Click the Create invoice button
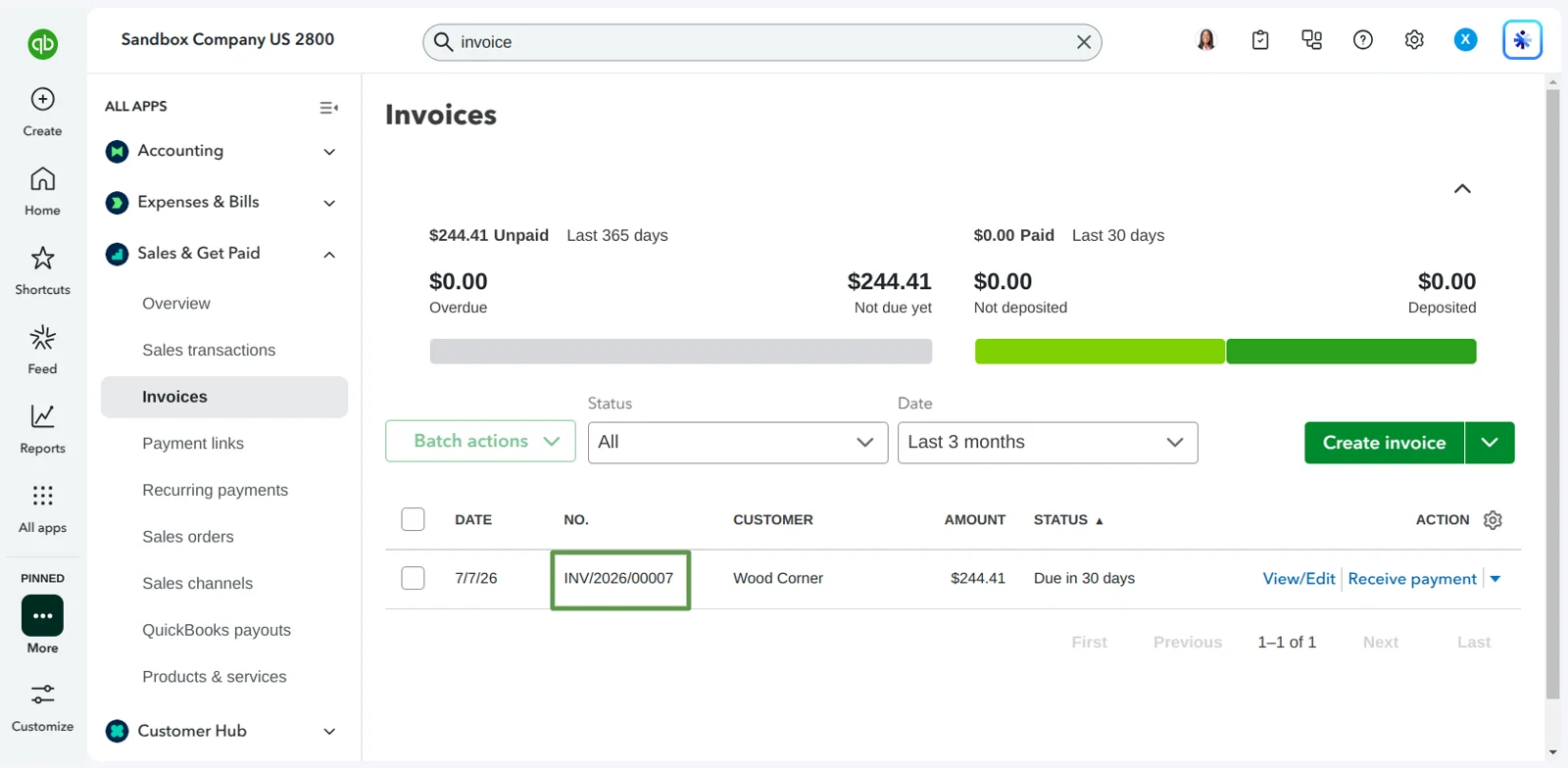 click(x=1385, y=443)
